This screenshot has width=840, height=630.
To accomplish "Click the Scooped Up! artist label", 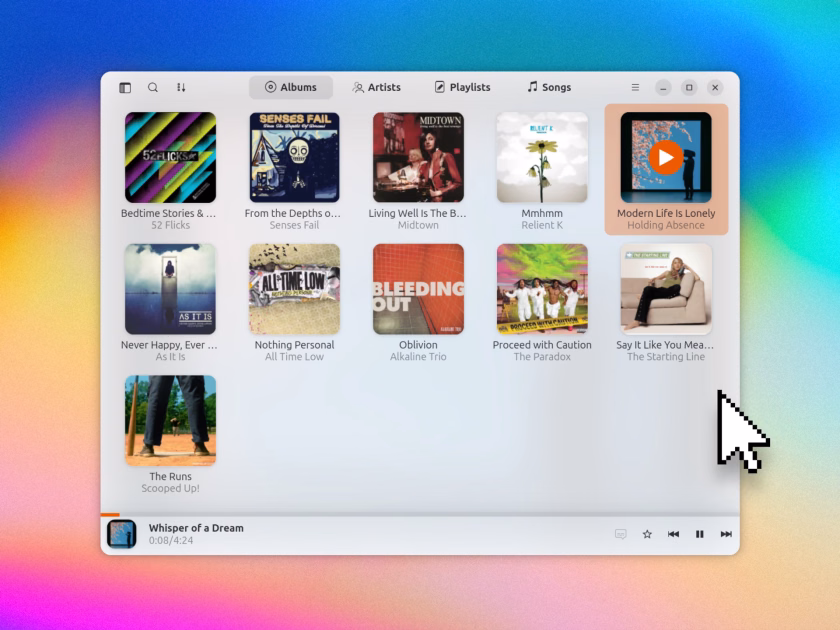I will coord(170,488).
